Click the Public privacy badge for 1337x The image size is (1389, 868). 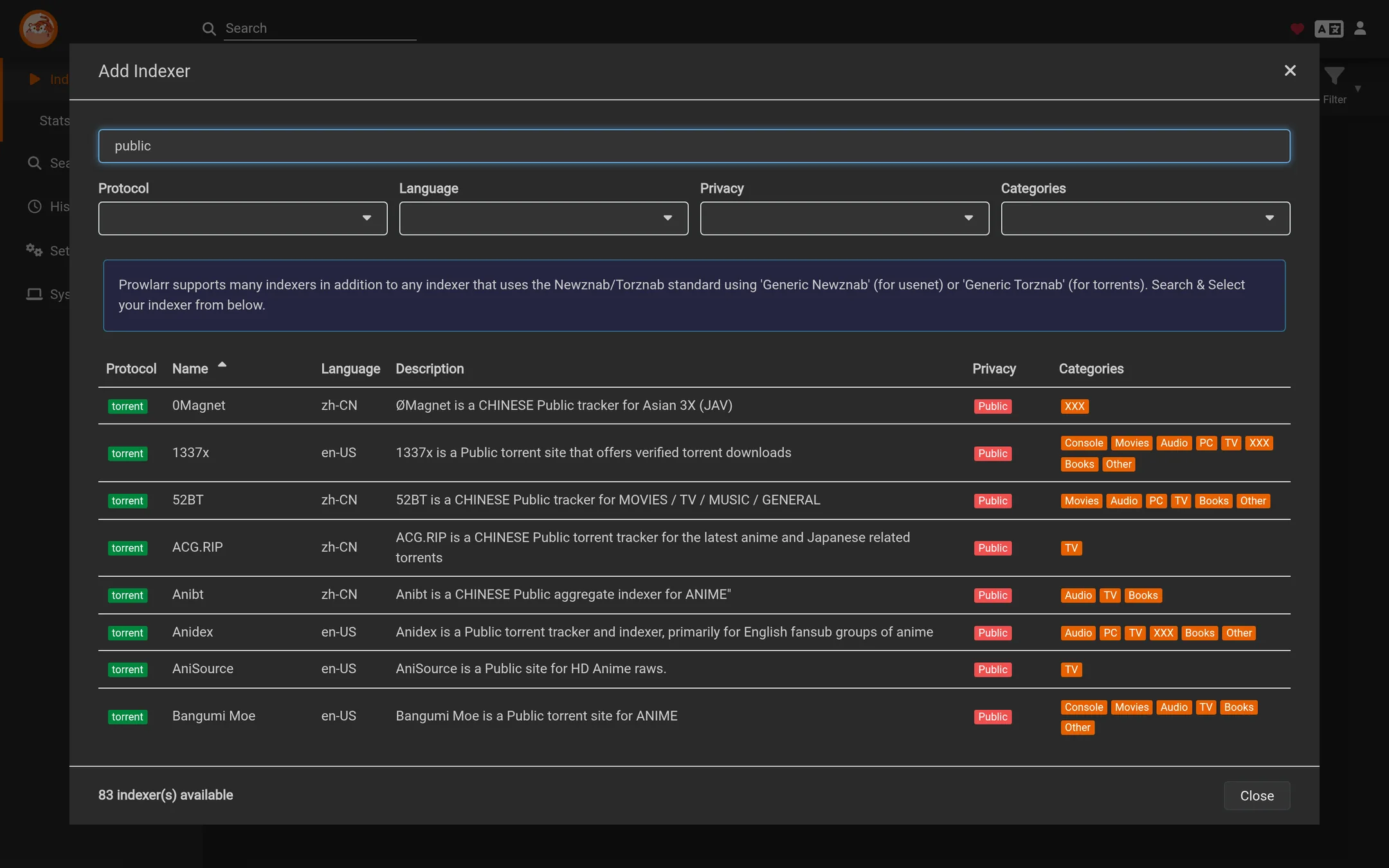pyautogui.click(x=993, y=454)
